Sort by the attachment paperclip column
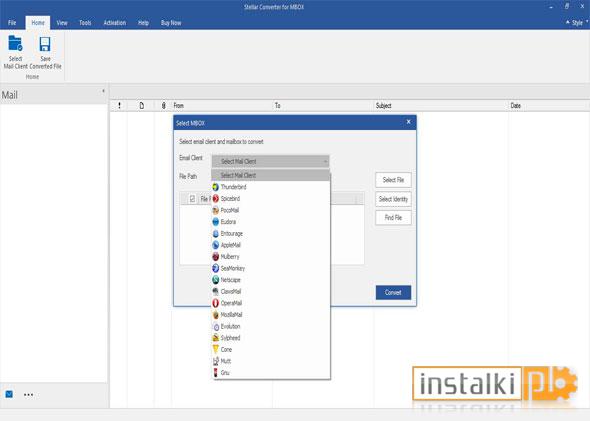Viewport: 590px width, 421px height. [x=163, y=106]
